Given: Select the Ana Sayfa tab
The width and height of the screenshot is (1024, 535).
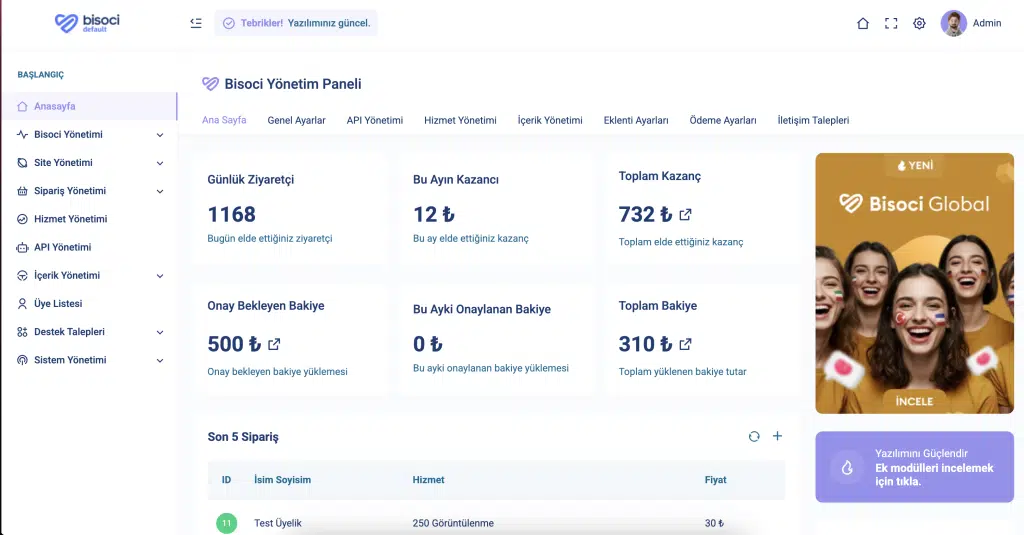Looking at the screenshot, I should click(x=224, y=120).
